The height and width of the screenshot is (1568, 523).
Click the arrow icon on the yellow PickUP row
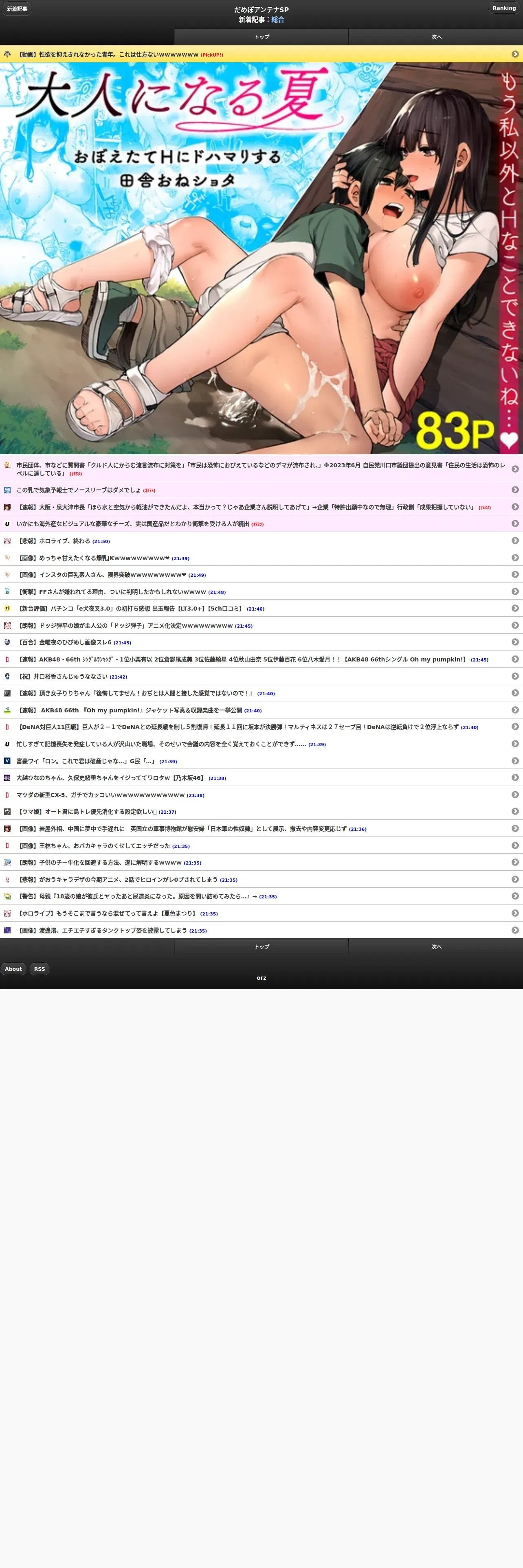(x=515, y=54)
